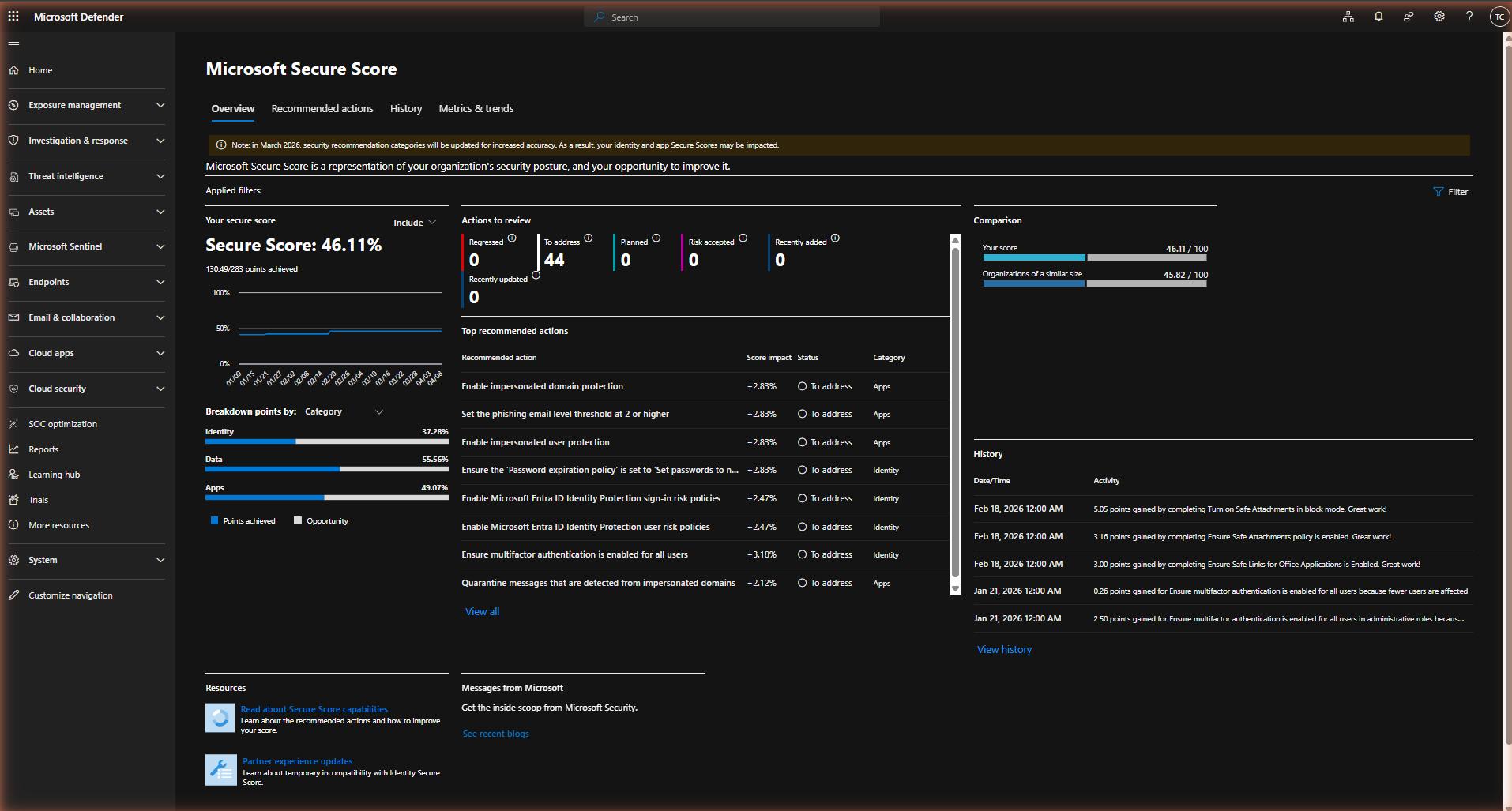Open View all recommended actions link
Image resolution: width=1512 pixels, height=811 pixels.
tap(483, 612)
